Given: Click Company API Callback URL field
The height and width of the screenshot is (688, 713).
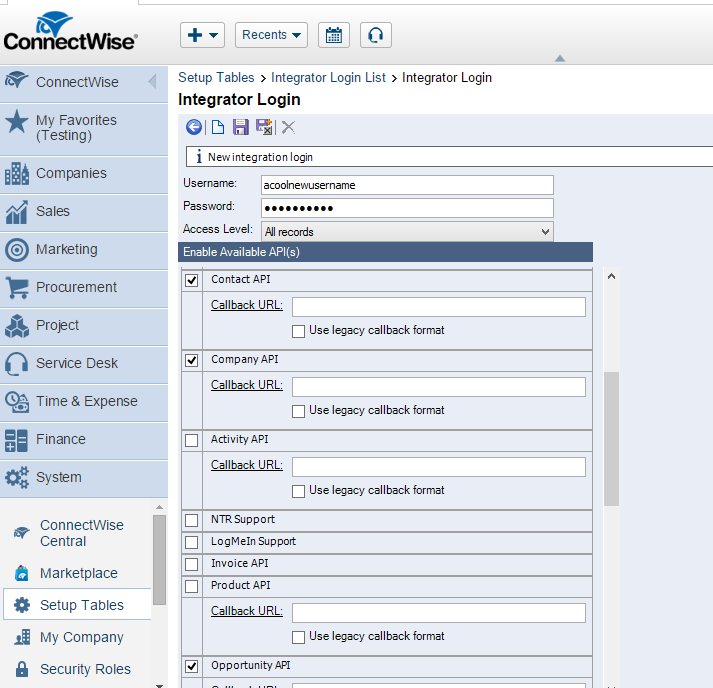Looking at the screenshot, I should 439,387.
